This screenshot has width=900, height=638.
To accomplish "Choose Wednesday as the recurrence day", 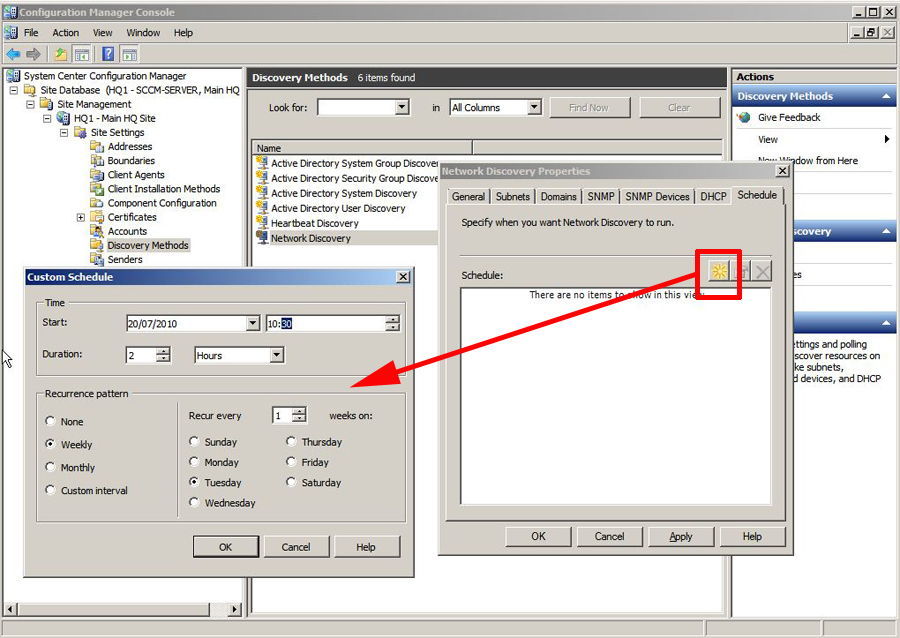I will (x=194, y=502).
